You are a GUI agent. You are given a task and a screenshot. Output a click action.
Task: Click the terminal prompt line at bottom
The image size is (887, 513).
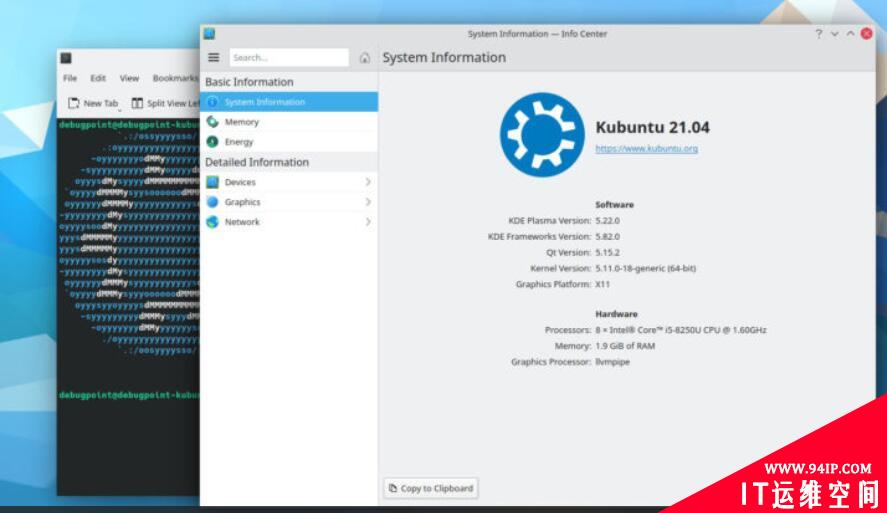(129, 395)
